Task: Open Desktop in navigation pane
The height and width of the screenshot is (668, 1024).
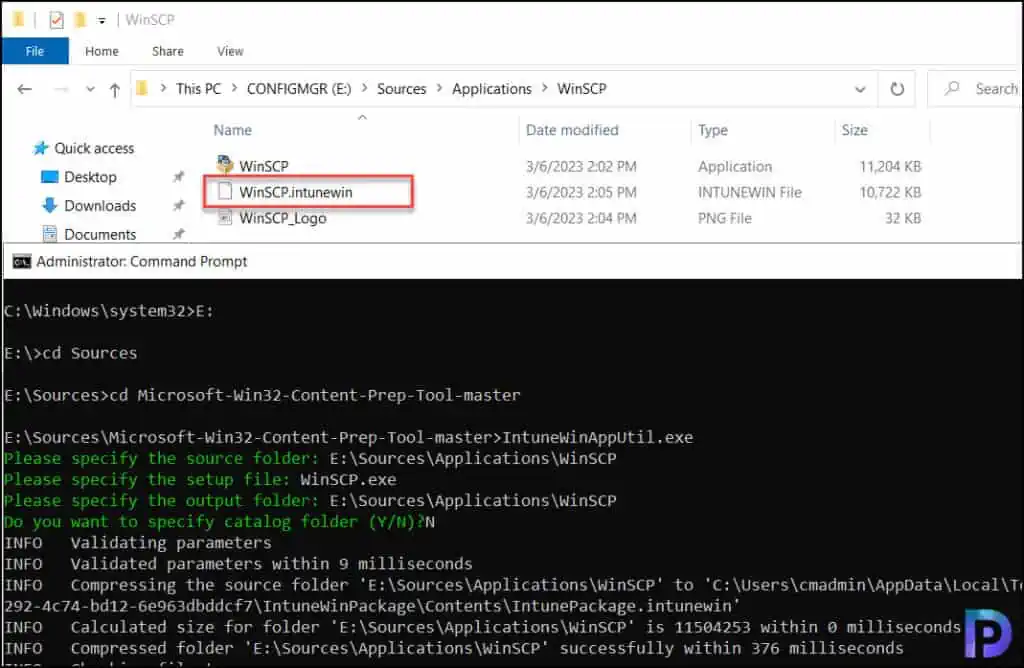Action: tap(90, 177)
